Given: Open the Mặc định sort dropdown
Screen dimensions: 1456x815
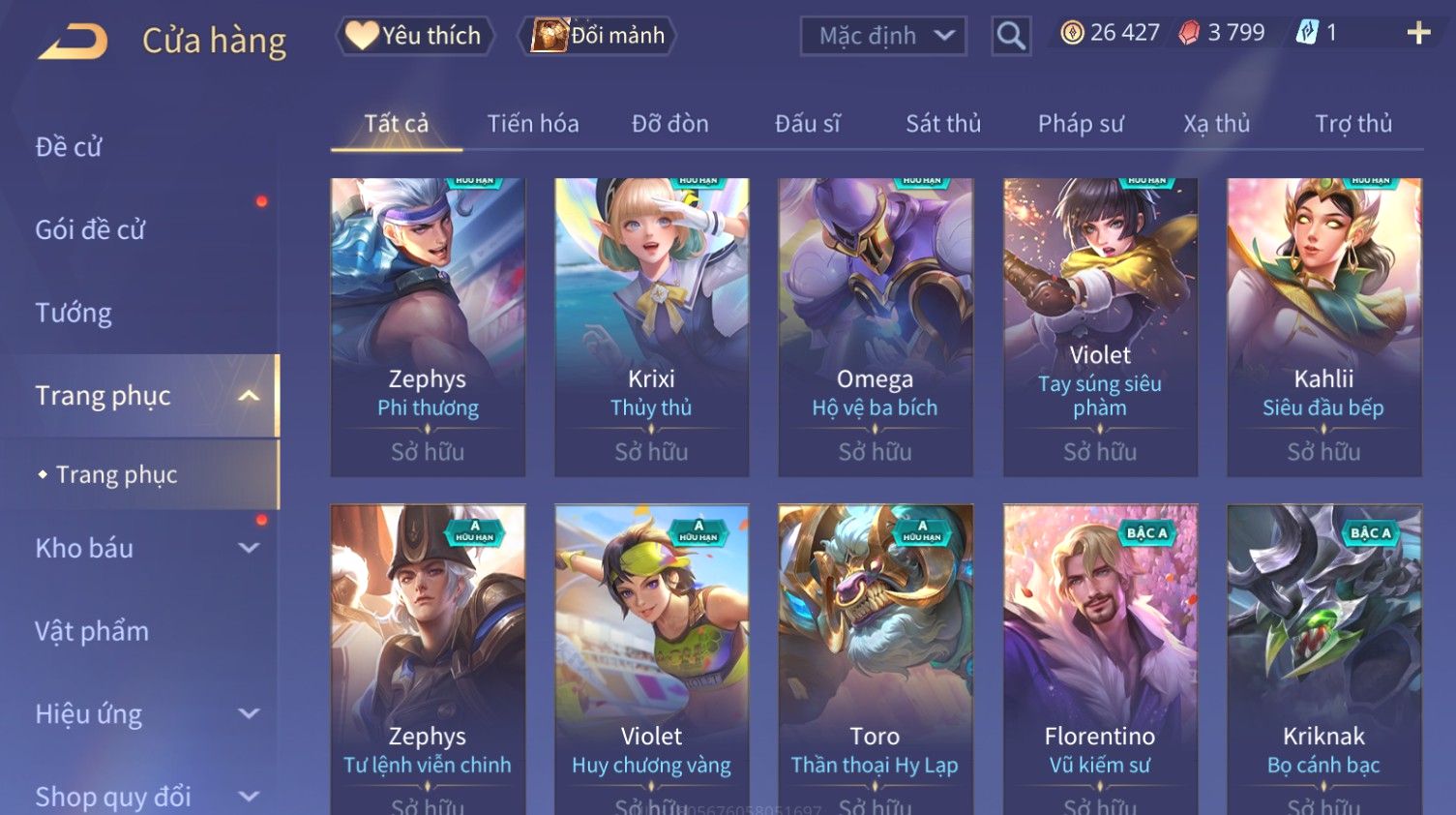Looking at the screenshot, I should (x=883, y=36).
